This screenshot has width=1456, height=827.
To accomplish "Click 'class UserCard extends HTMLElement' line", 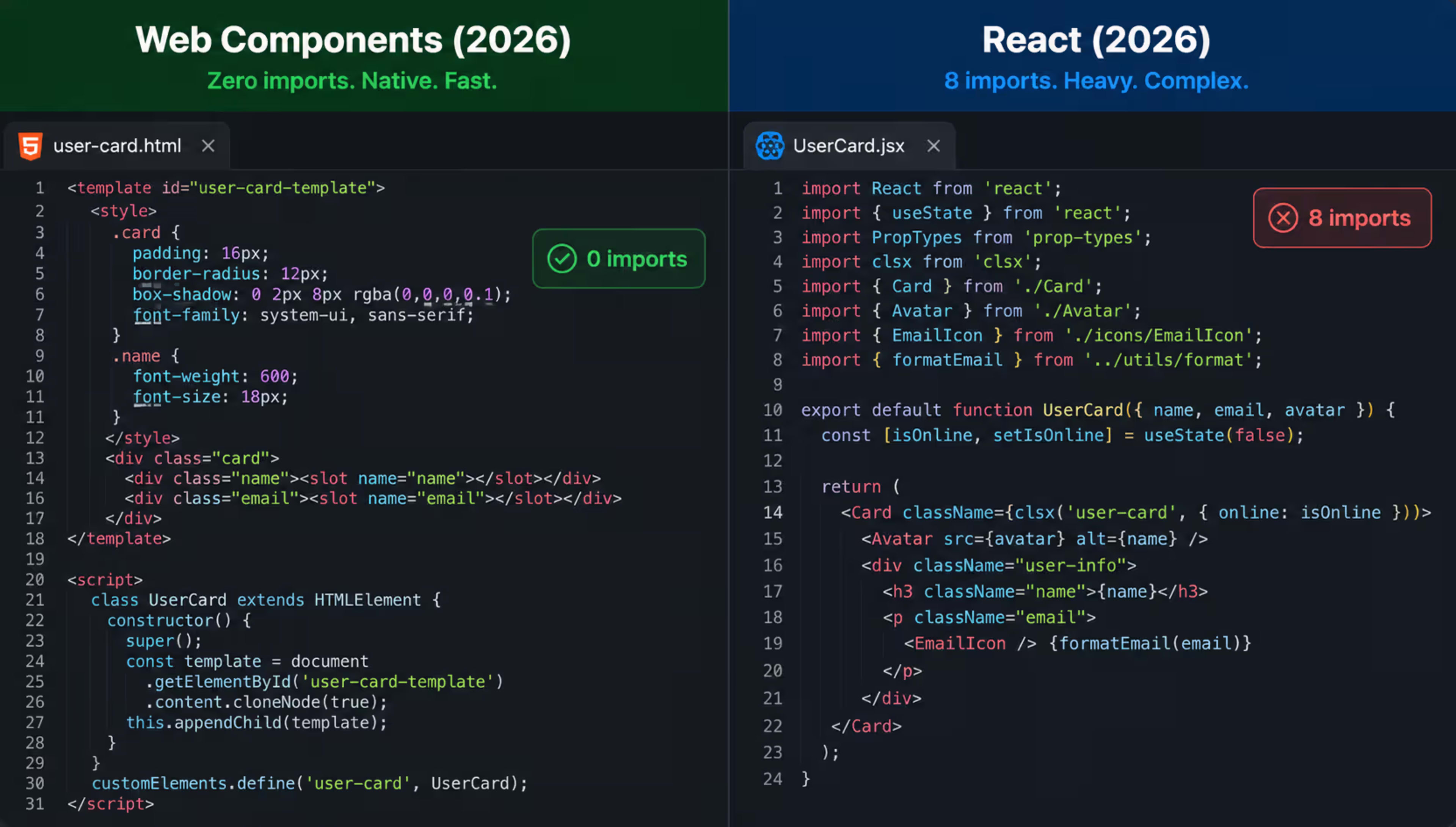I will point(266,600).
